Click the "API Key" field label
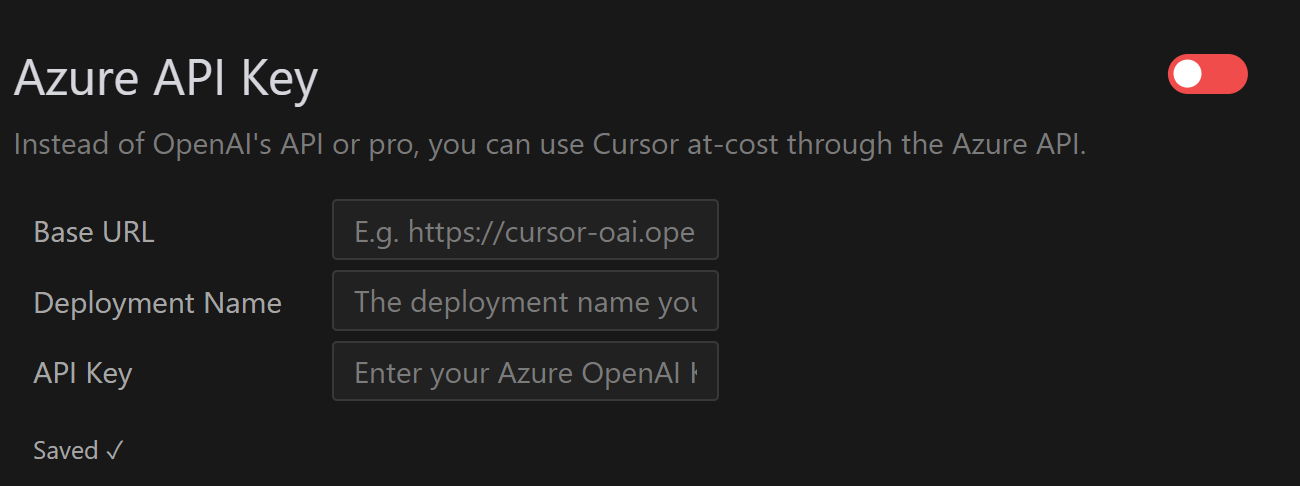Screen dimensions: 1300x486 coord(83,373)
